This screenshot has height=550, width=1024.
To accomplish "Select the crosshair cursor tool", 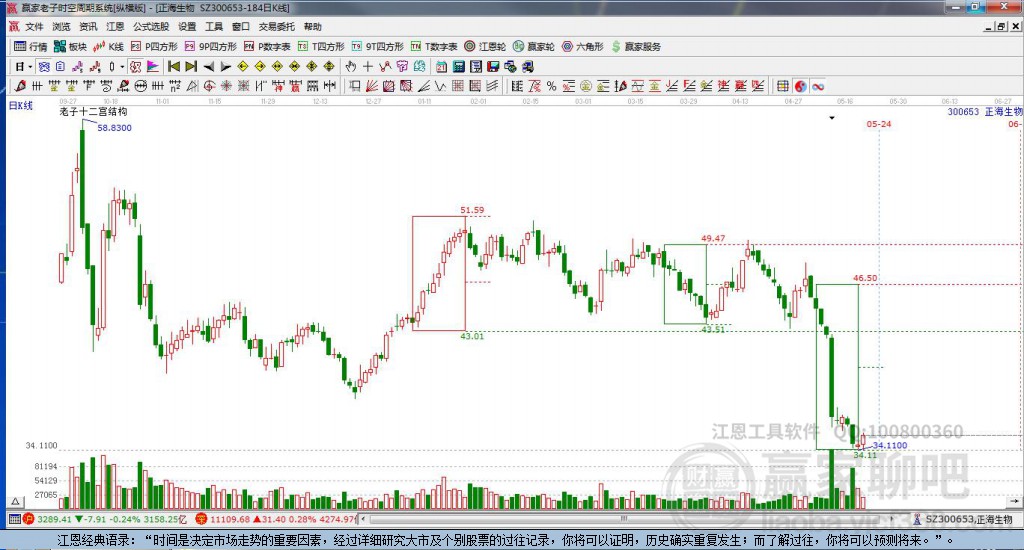I will pyautogui.click(x=368, y=66).
